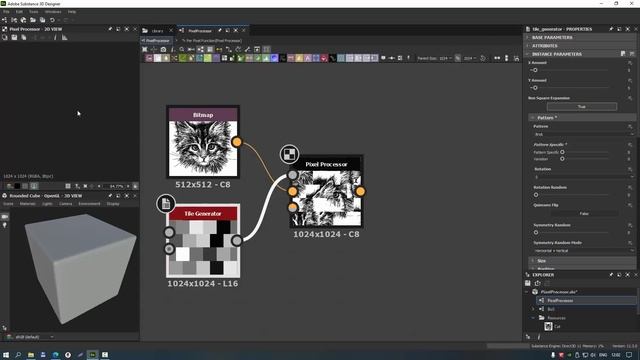Click the Rotation Random slider handle

point(536,195)
